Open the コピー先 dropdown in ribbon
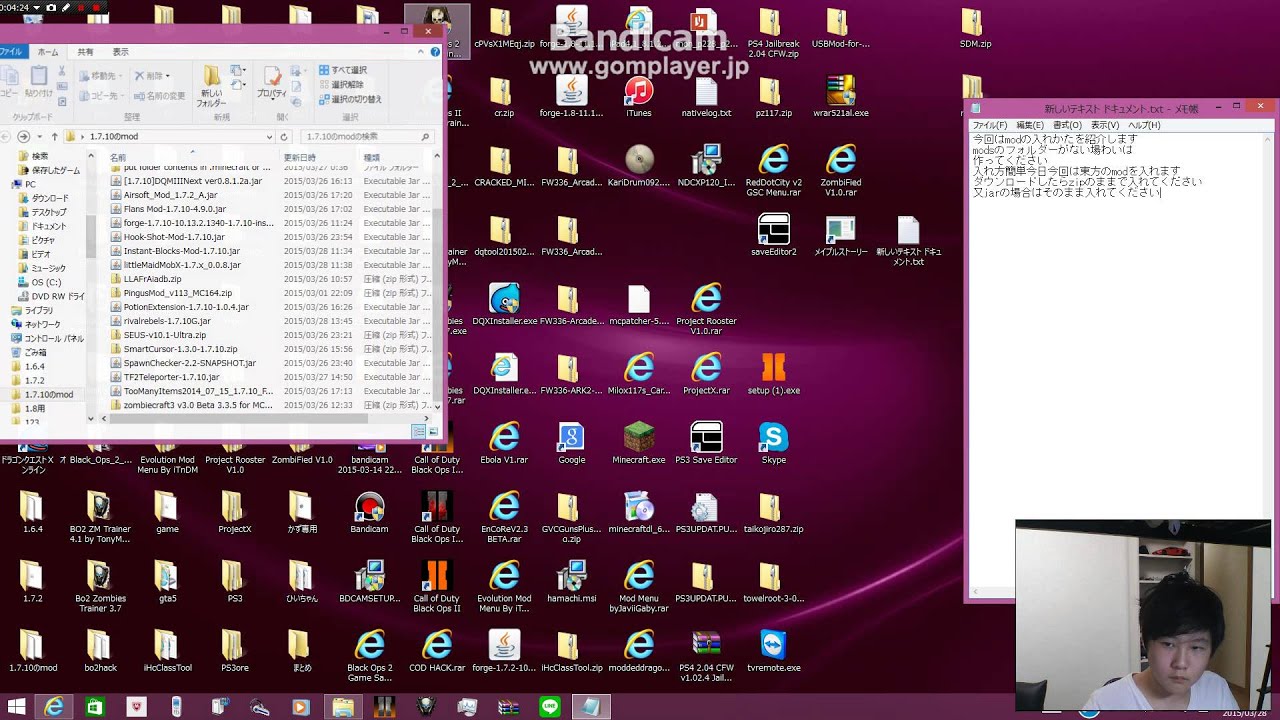Screen dimensions: 1280x720 click(99, 96)
